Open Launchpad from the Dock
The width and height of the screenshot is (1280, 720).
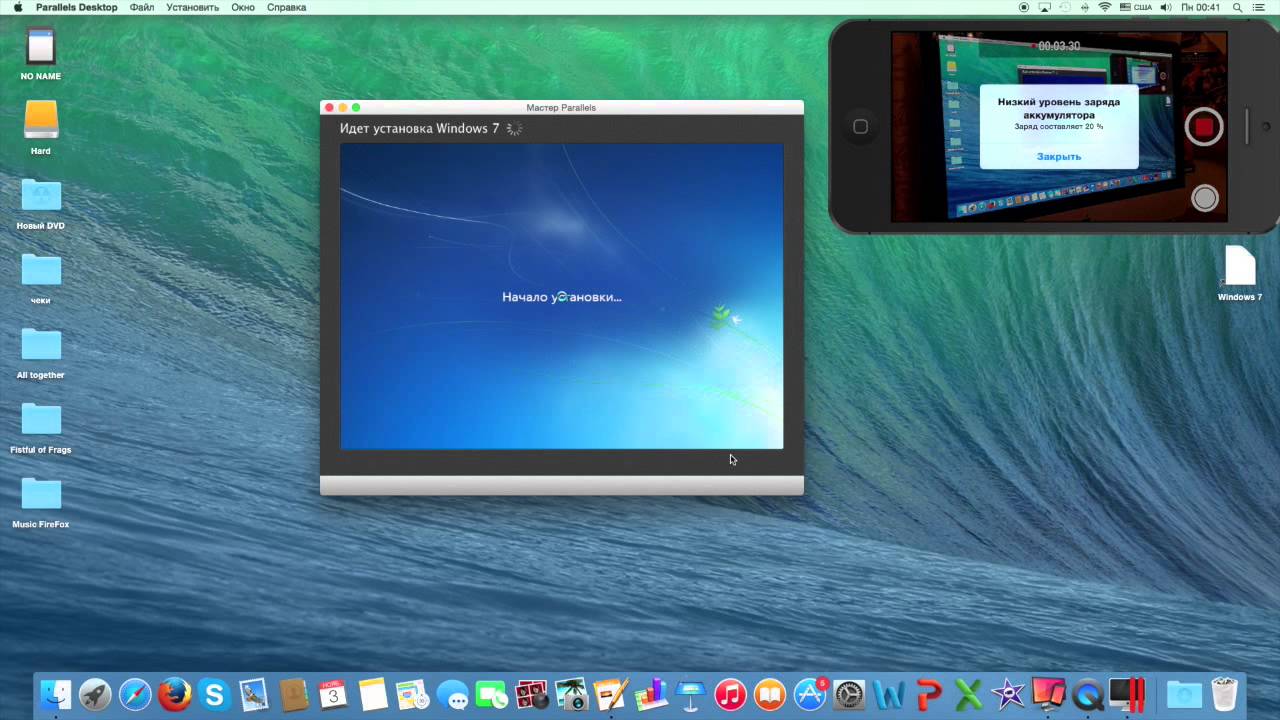95,693
